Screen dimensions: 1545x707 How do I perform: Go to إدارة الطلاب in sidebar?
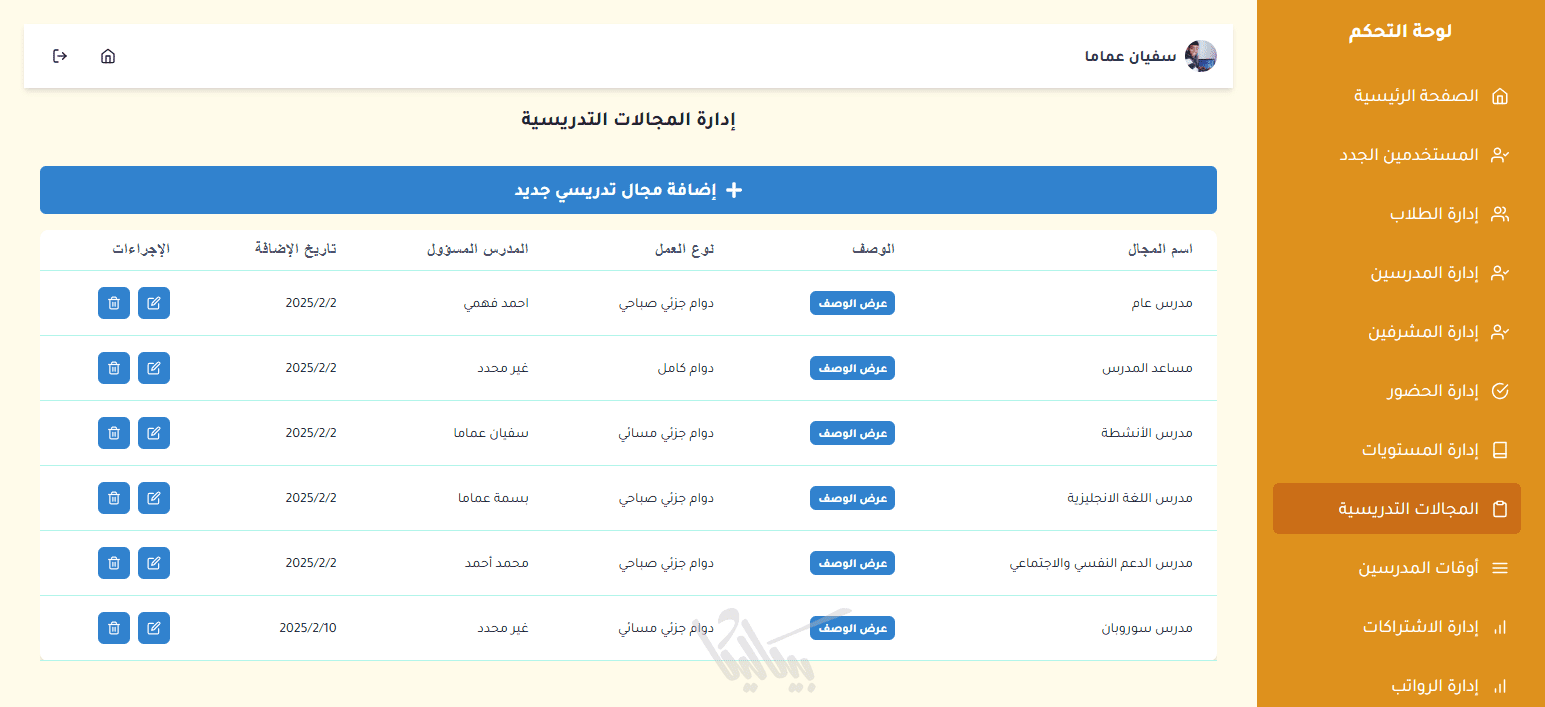(x=1397, y=214)
